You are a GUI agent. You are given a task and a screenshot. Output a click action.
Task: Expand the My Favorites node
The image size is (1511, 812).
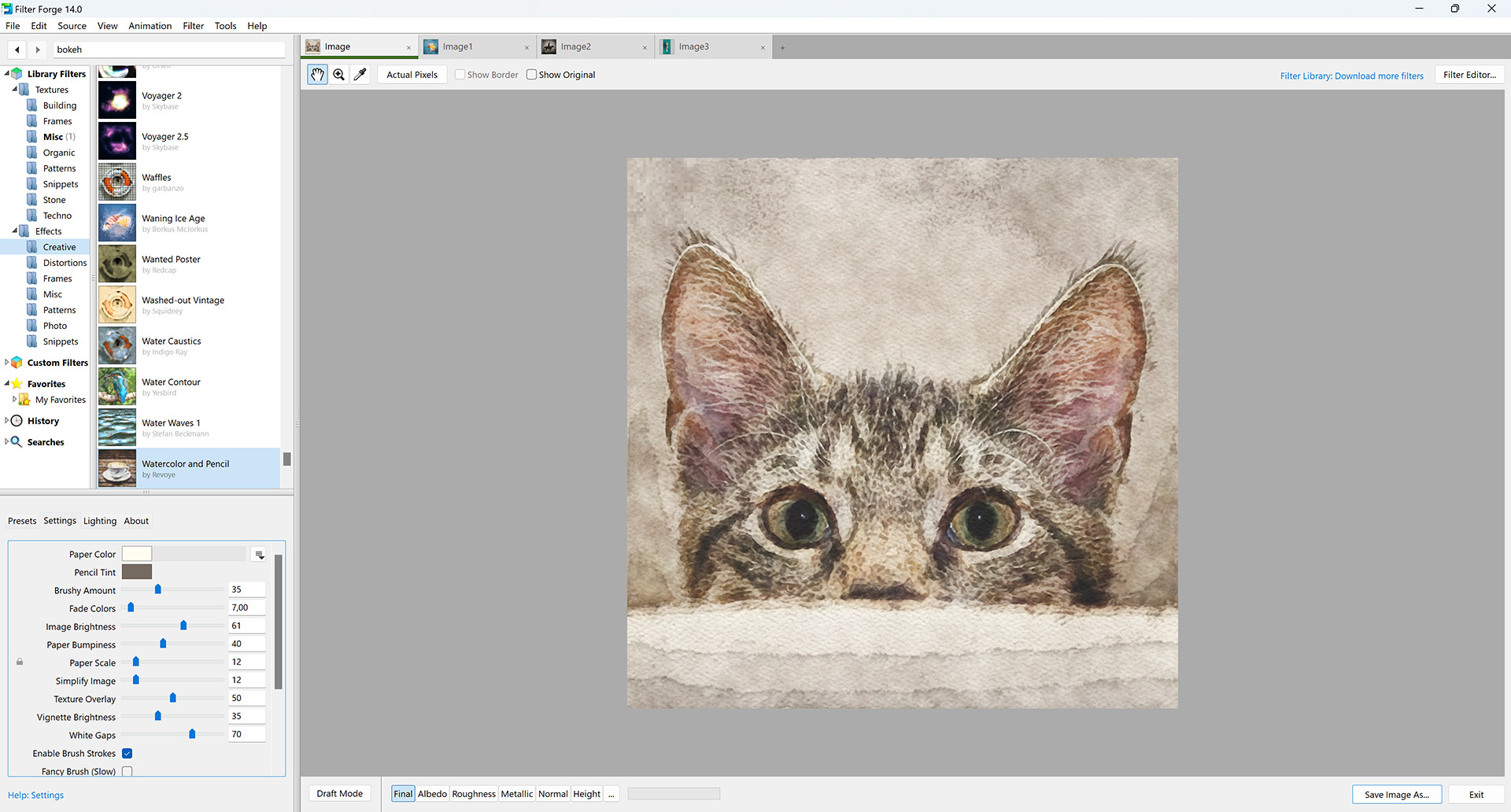pos(15,400)
